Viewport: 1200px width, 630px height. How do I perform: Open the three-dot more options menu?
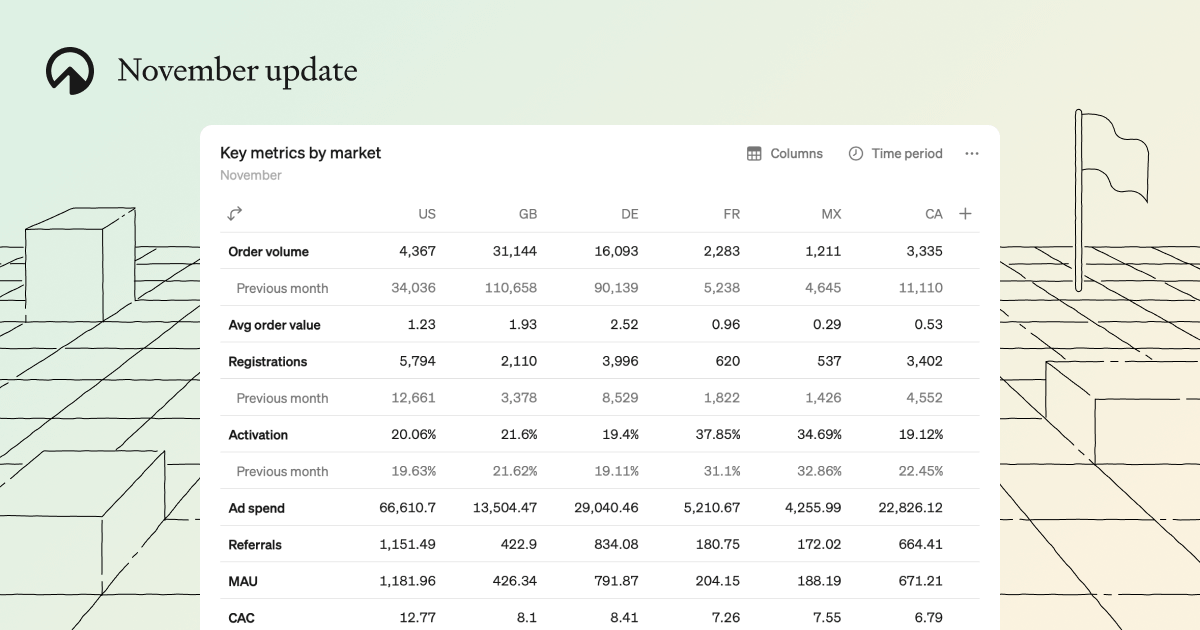point(972,154)
